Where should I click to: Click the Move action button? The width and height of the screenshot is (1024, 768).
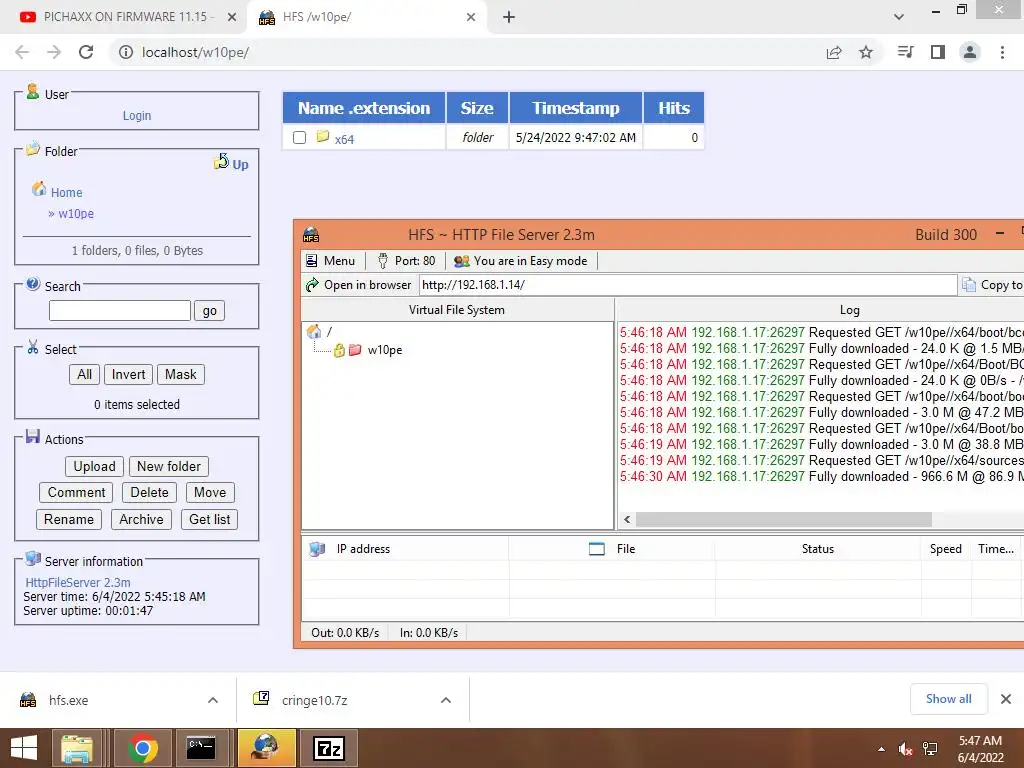pos(210,492)
